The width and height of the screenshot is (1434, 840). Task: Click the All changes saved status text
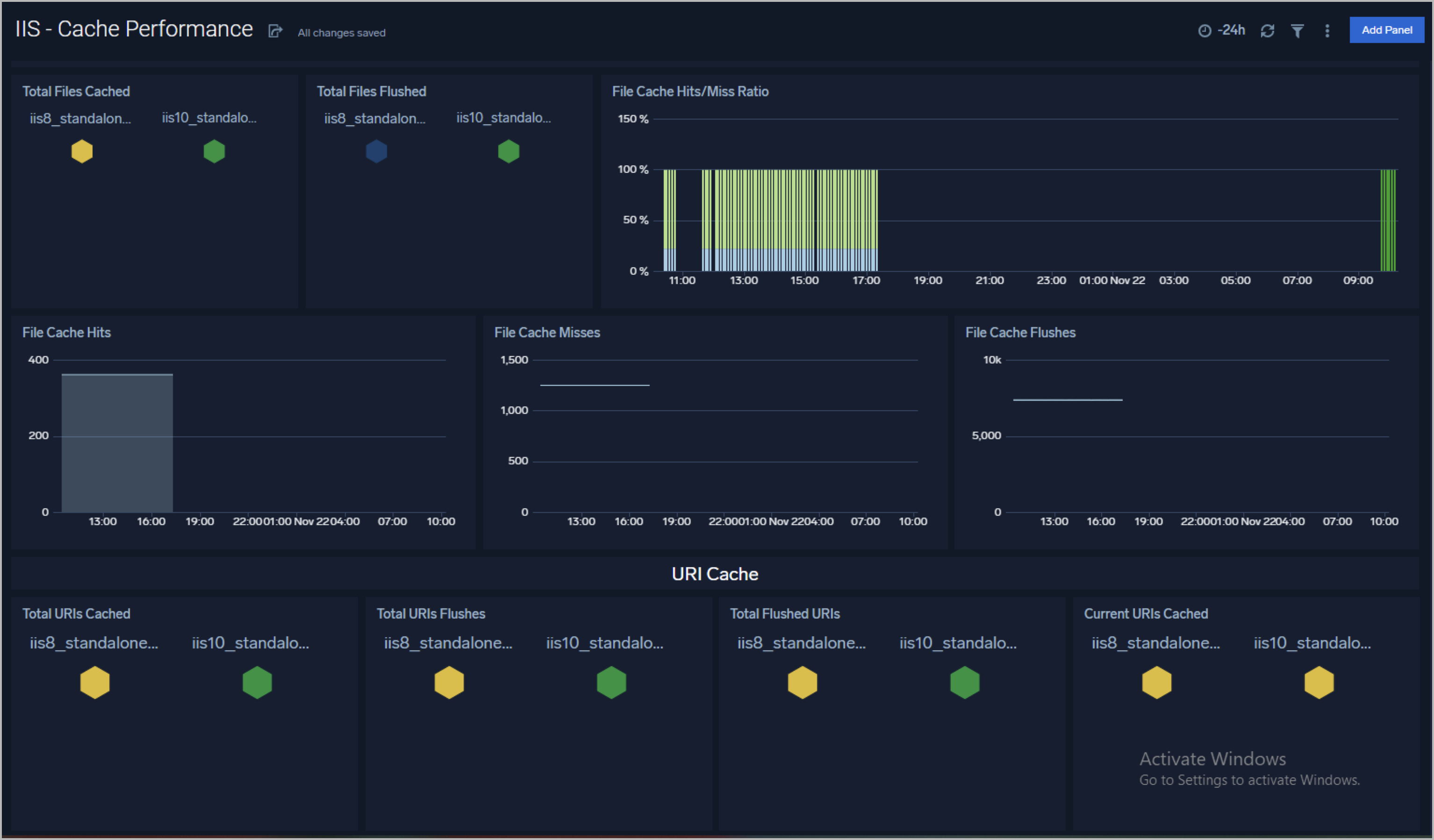pos(341,32)
